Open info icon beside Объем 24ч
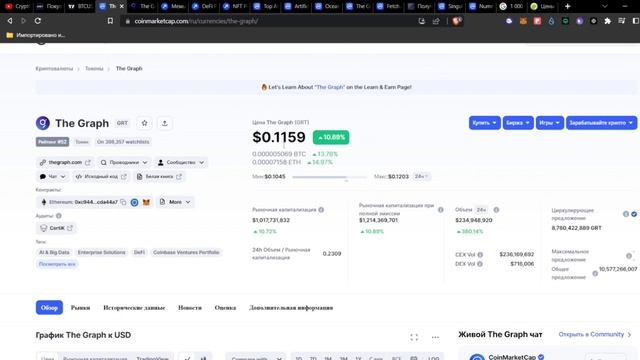 496,210
